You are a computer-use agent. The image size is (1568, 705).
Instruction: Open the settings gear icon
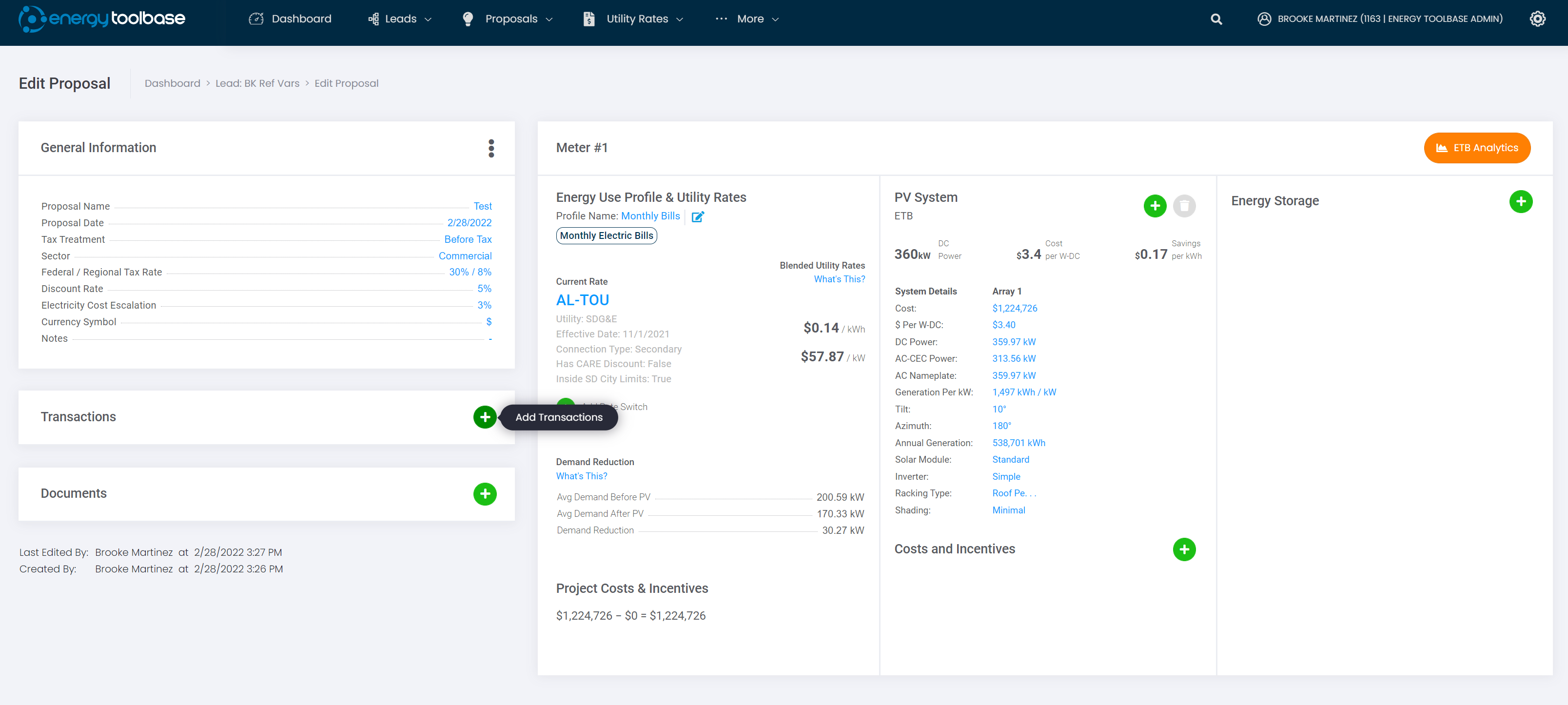[1538, 19]
